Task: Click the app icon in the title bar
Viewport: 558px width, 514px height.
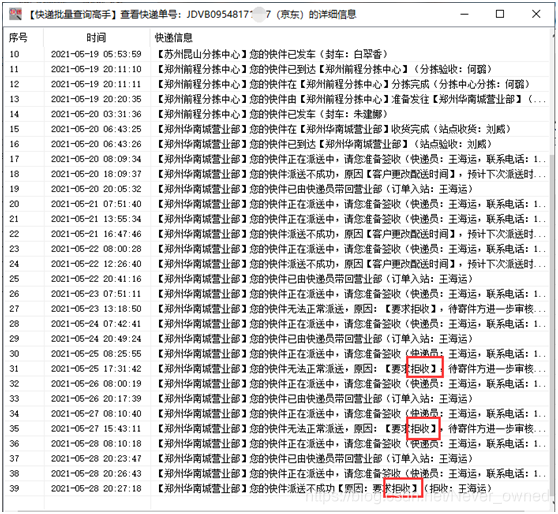Action: click(x=15, y=14)
